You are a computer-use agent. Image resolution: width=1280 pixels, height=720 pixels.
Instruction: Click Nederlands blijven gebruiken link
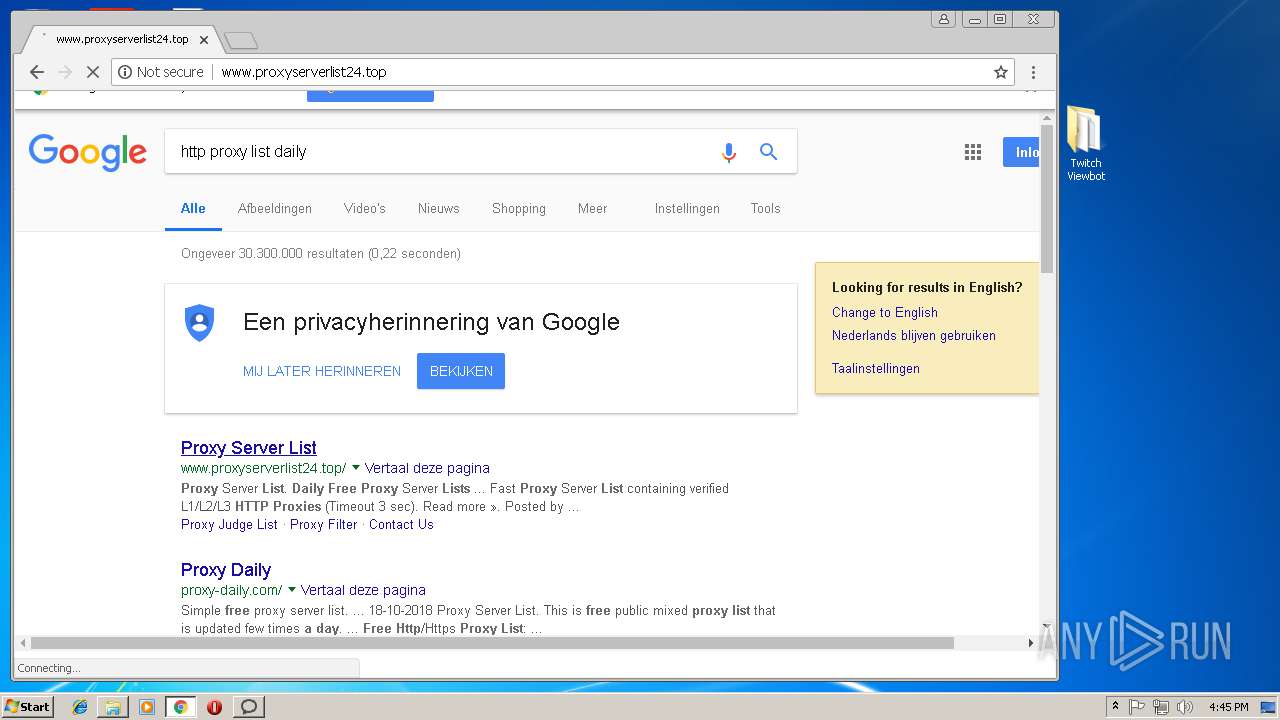click(914, 335)
